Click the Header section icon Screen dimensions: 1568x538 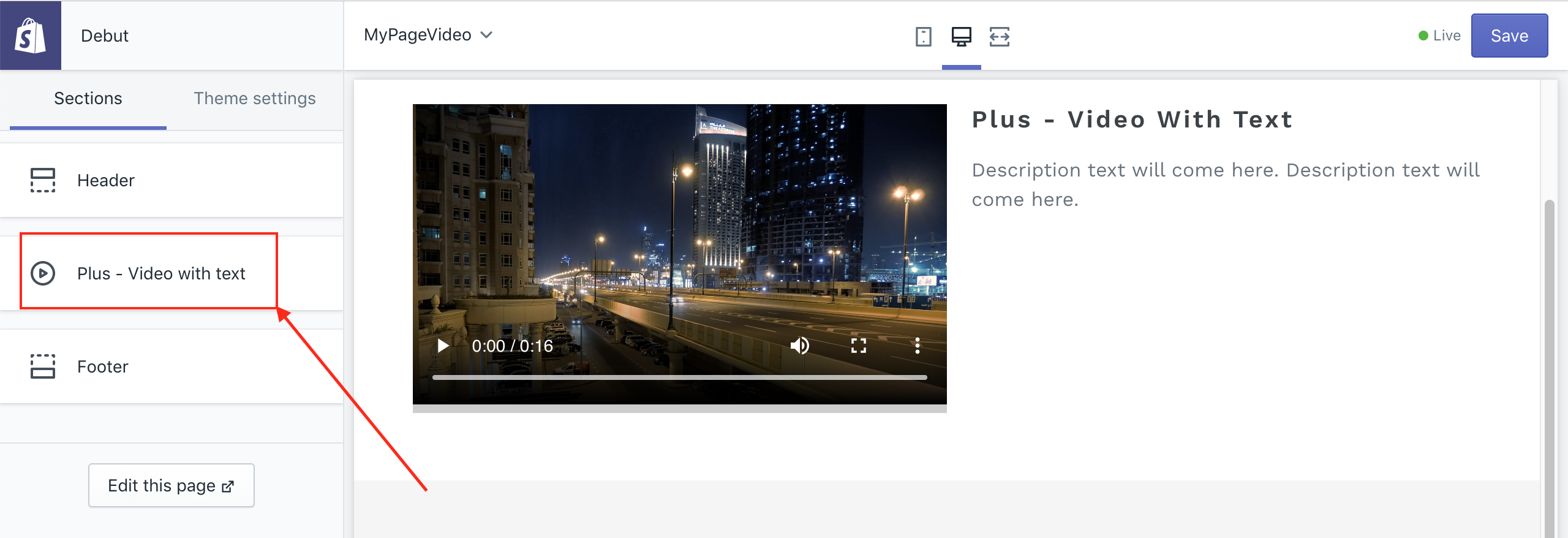coord(43,181)
